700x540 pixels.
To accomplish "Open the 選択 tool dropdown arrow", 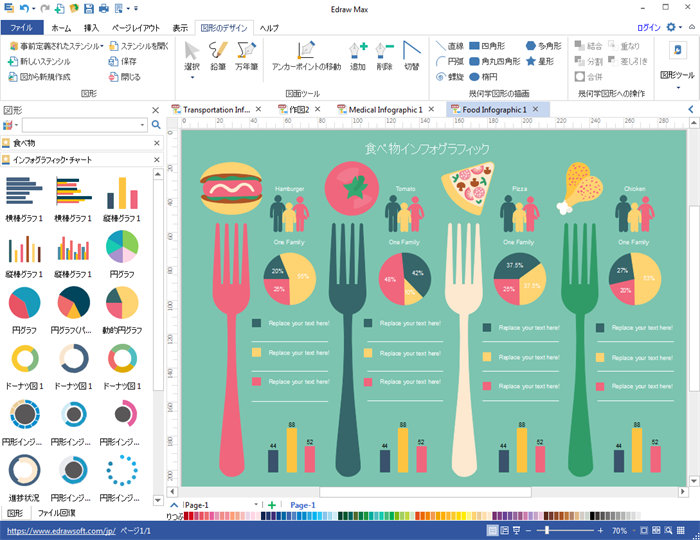I will pyautogui.click(x=192, y=78).
